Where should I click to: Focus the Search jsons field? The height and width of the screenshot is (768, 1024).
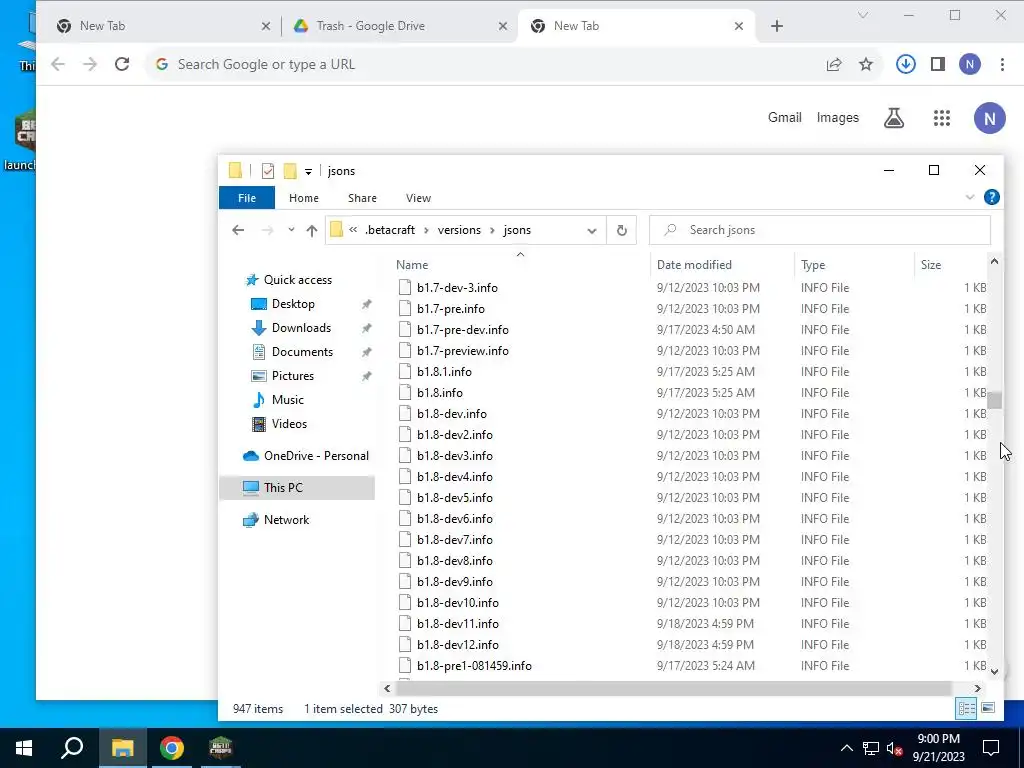click(820, 230)
